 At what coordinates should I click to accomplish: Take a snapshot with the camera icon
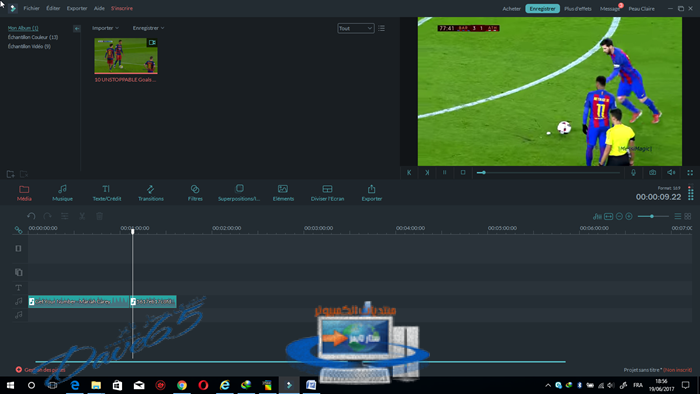[652, 172]
